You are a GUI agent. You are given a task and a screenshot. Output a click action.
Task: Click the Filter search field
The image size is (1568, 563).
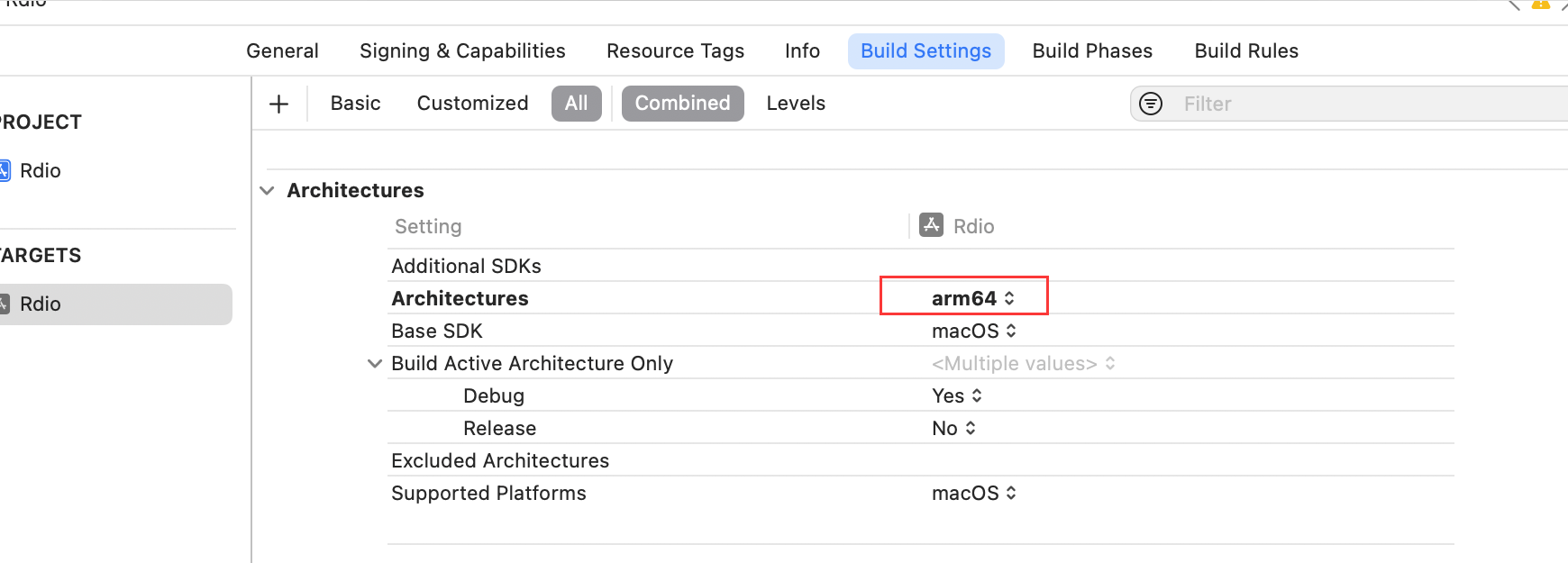point(1352,104)
